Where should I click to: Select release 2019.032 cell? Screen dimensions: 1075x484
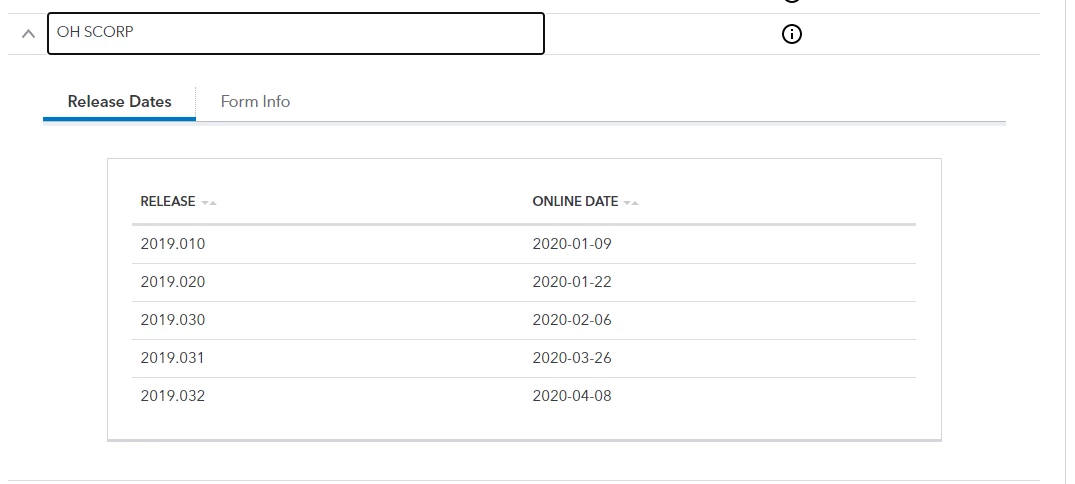[x=173, y=396]
